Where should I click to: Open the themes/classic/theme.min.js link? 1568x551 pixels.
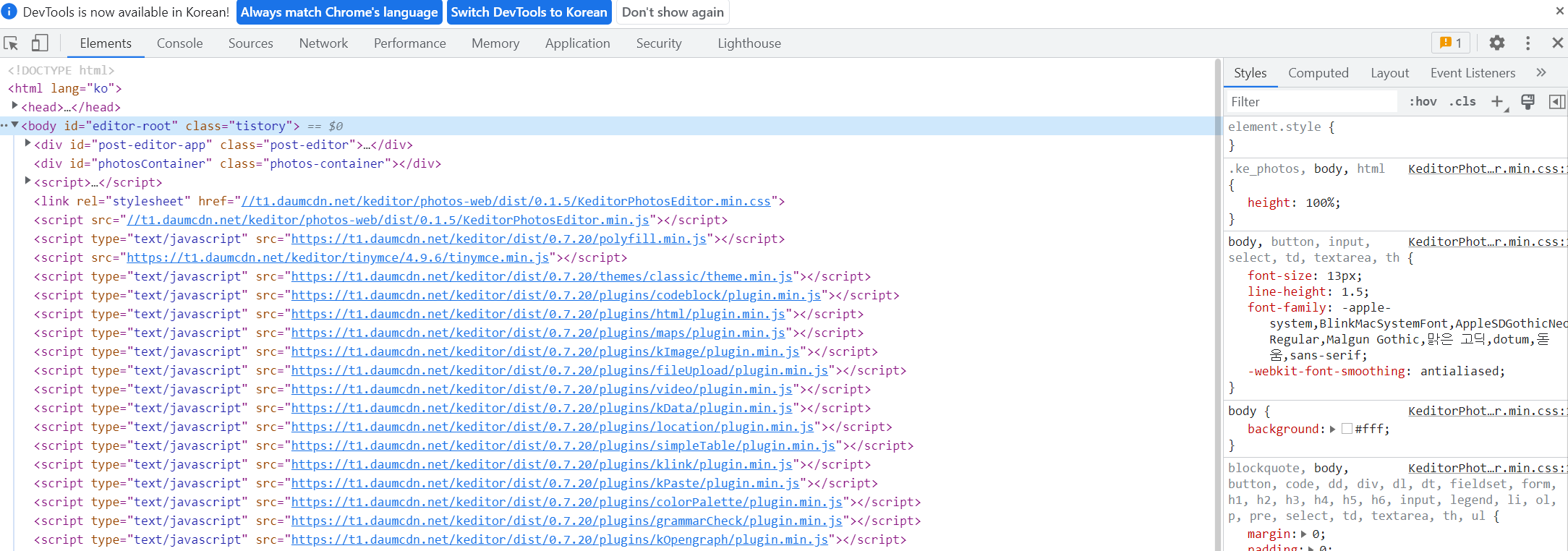(542, 276)
